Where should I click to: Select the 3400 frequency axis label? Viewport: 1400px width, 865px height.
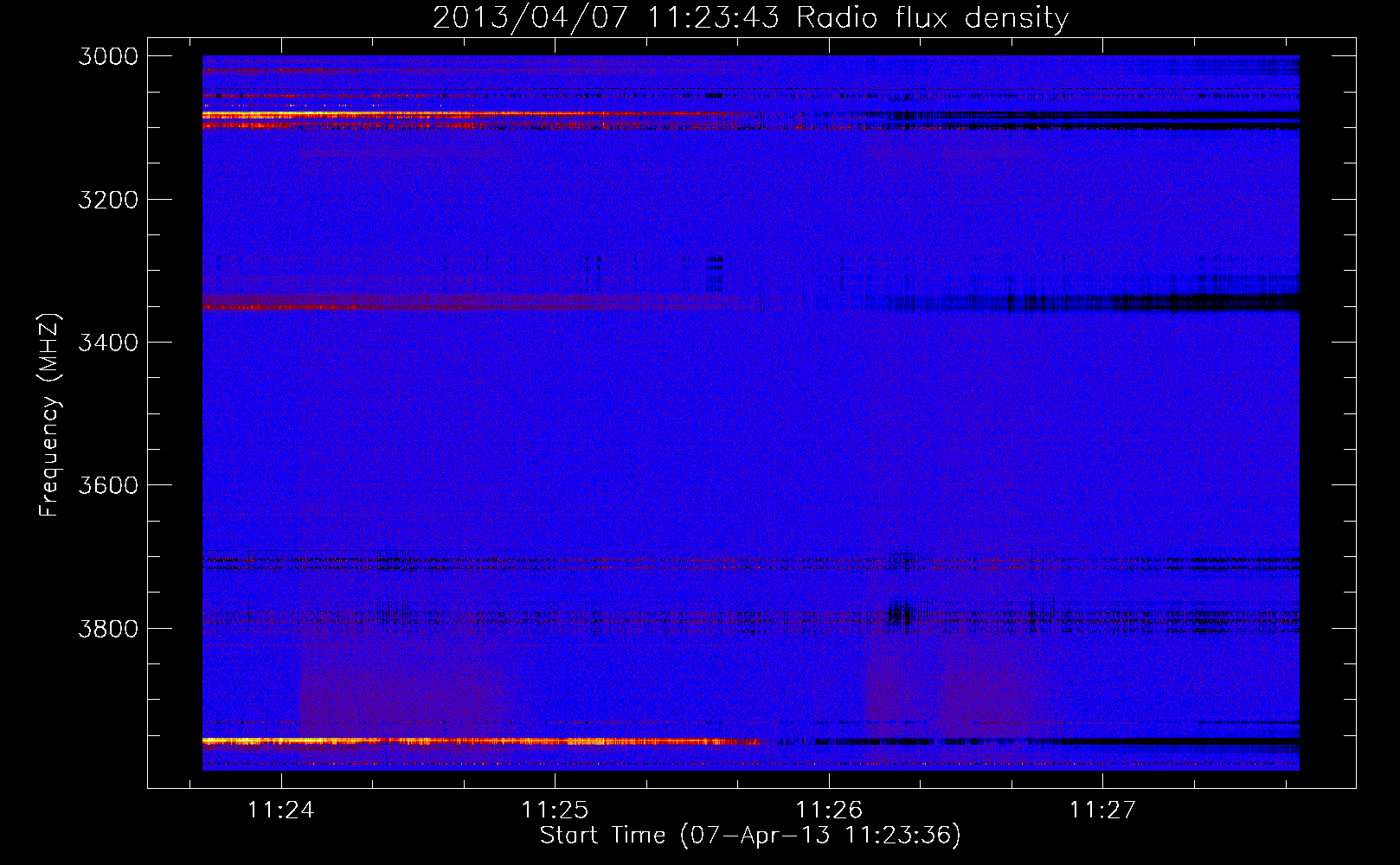tap(108, 343)
